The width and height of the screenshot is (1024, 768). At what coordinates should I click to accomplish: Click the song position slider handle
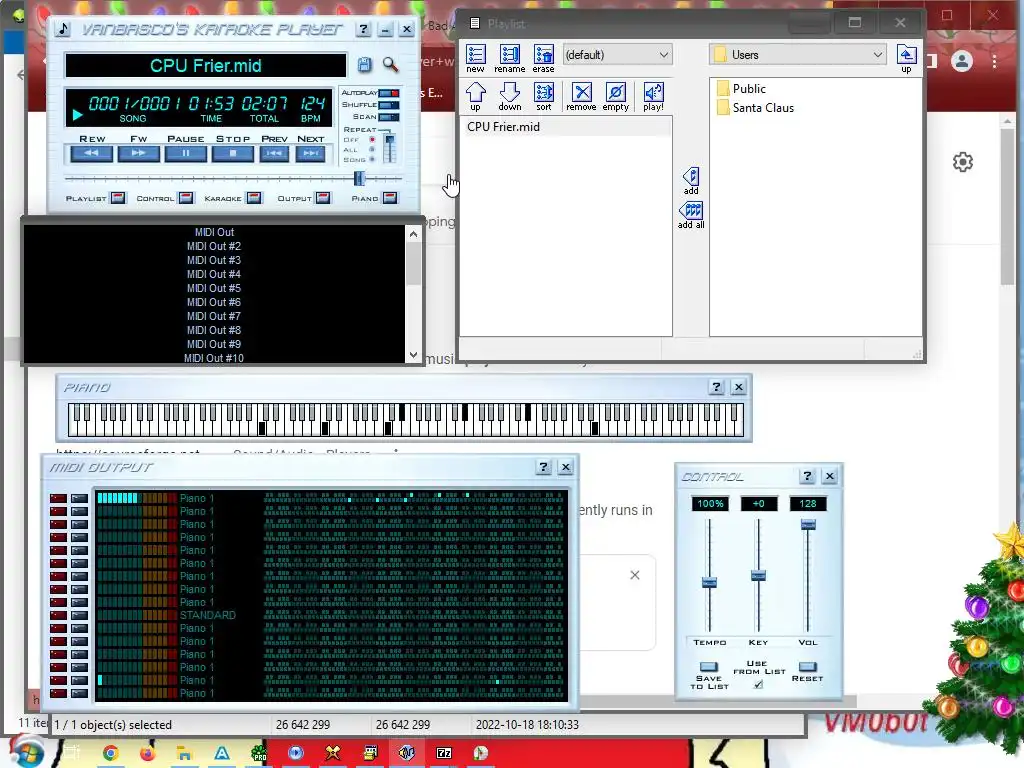coord(359,178)
